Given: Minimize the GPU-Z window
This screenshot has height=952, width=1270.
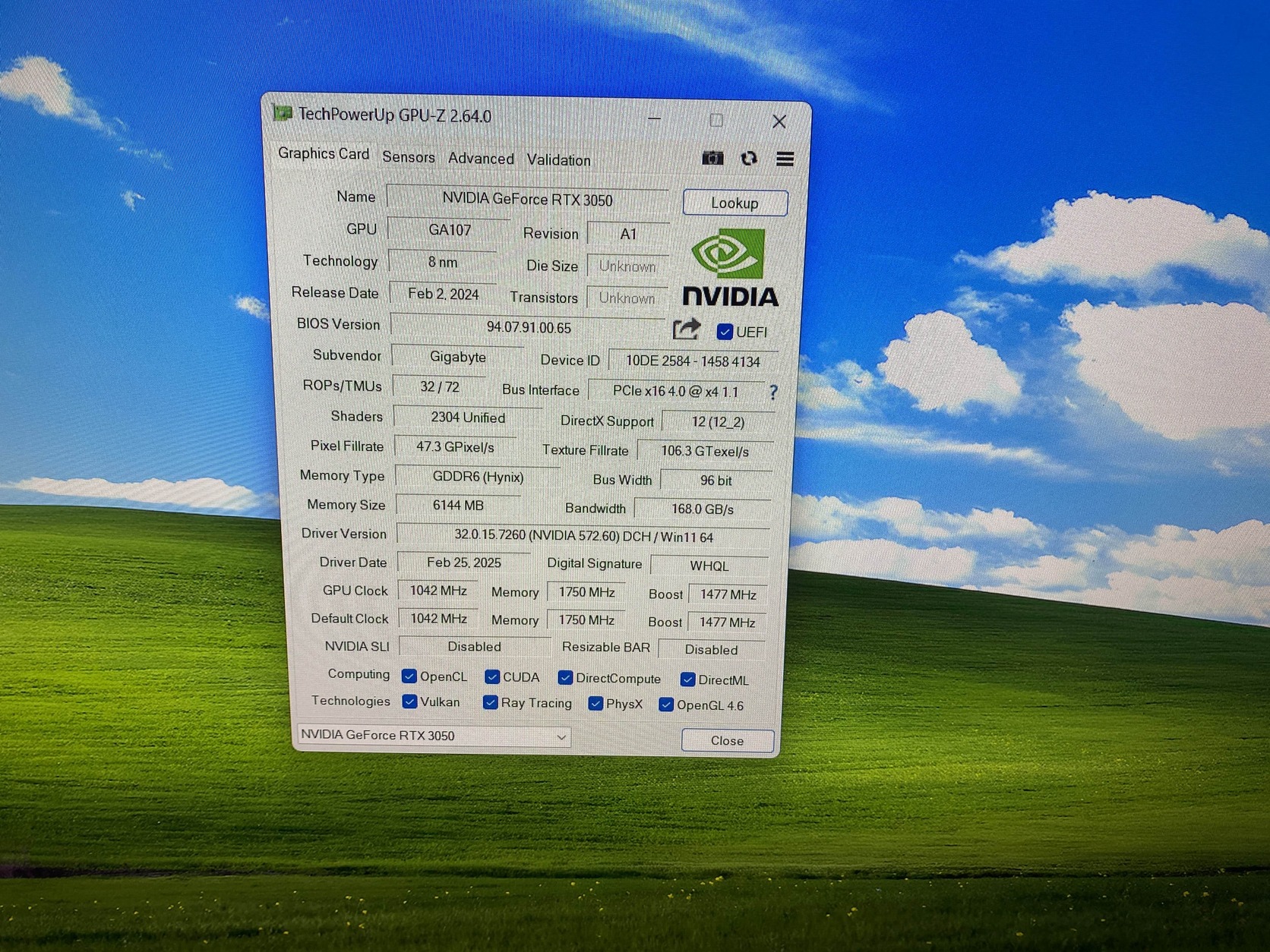Looking at the screenshot, I should coord(654,118).
